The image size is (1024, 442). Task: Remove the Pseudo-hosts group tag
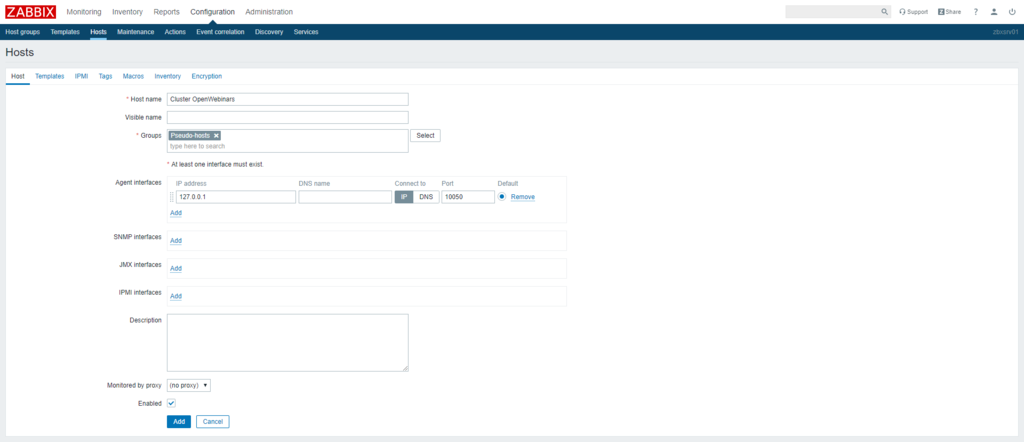click(x=216, y=135)
